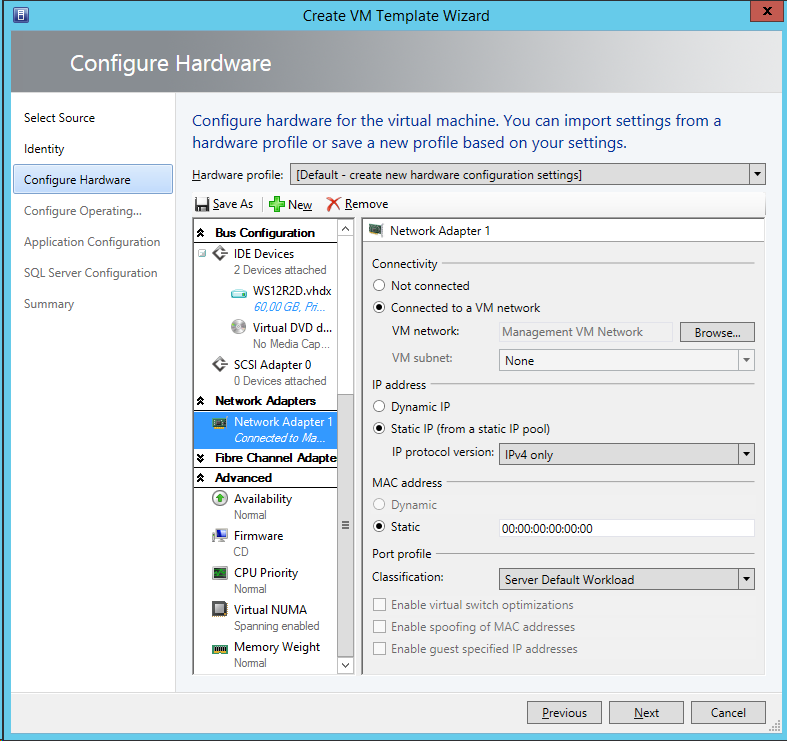The width and height of the screenshot is (787, 741).
Task: Click the Save As toolbar label
Action: (x=233, y=204)
